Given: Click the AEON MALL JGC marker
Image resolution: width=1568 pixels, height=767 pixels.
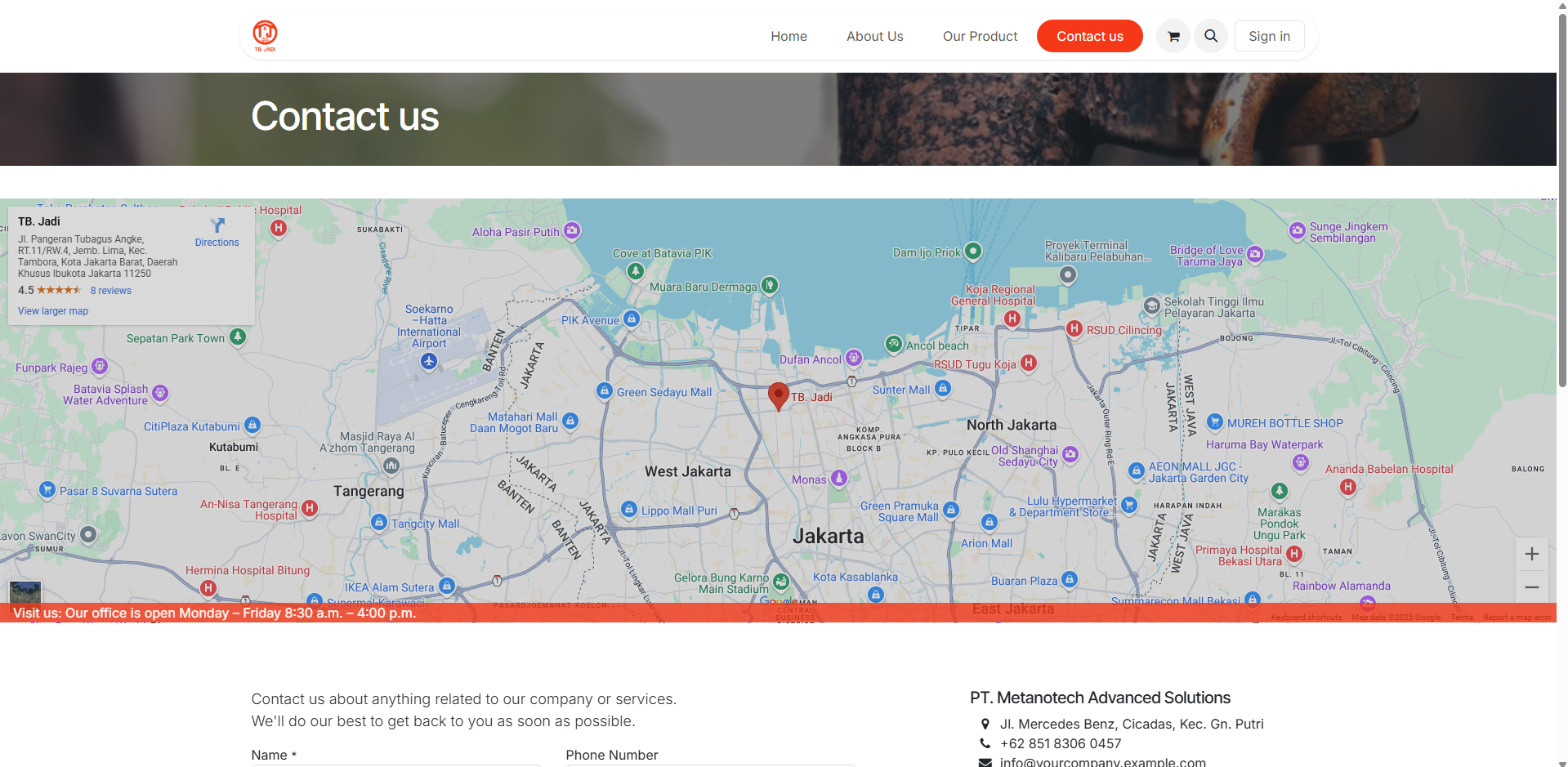Looking at the screenshot, I should [1136, 471].
